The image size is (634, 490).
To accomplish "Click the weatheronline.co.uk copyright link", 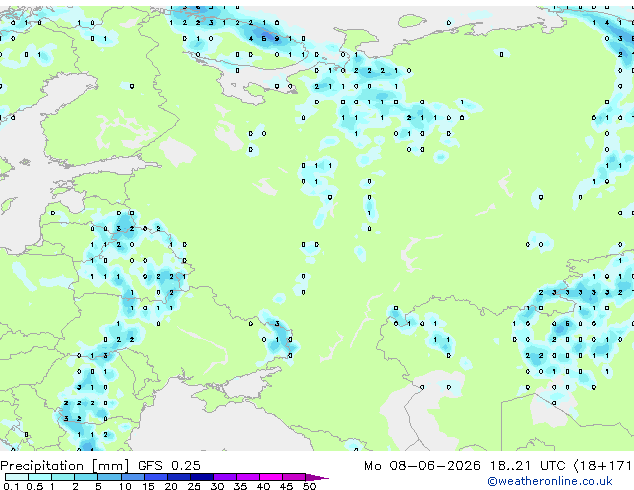I will tap(550, 481).
